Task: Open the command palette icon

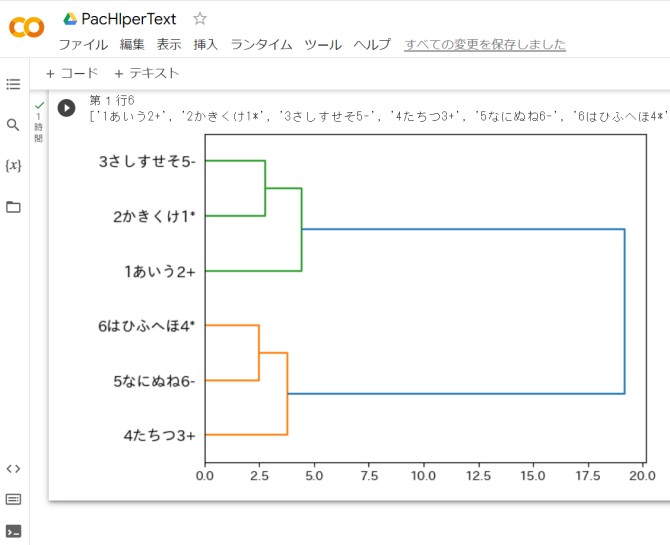Action: [13, 499]
